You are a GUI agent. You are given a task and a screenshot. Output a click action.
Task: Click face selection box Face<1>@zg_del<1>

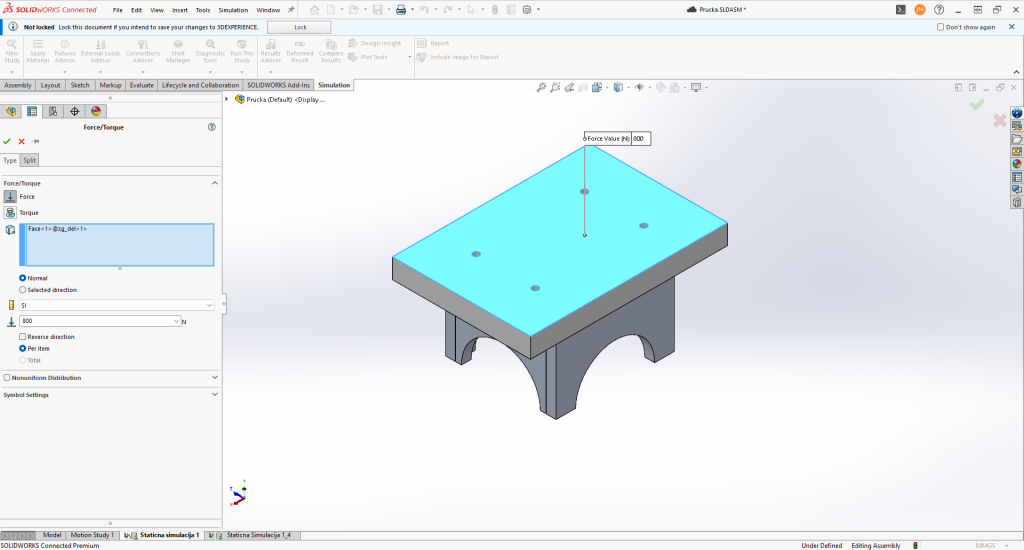tap(120, 245)
